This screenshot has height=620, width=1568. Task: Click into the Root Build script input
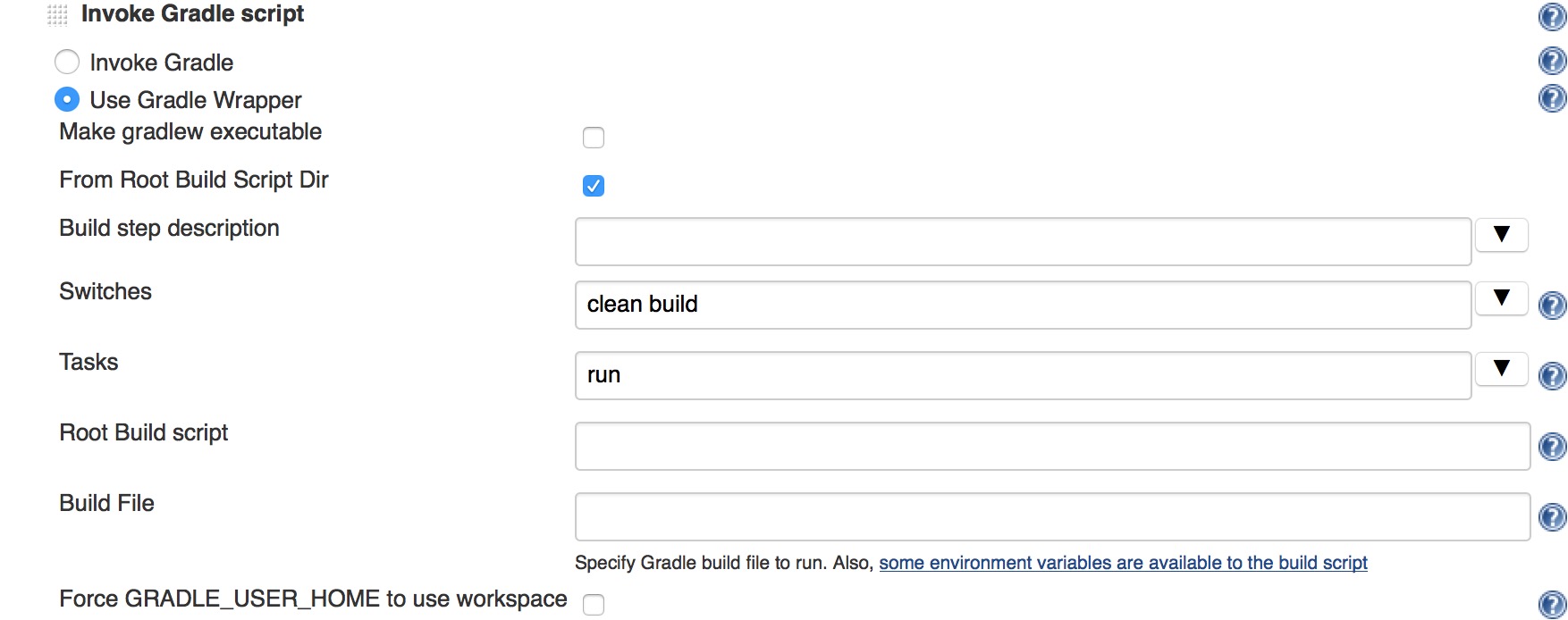pos(1052,447)
